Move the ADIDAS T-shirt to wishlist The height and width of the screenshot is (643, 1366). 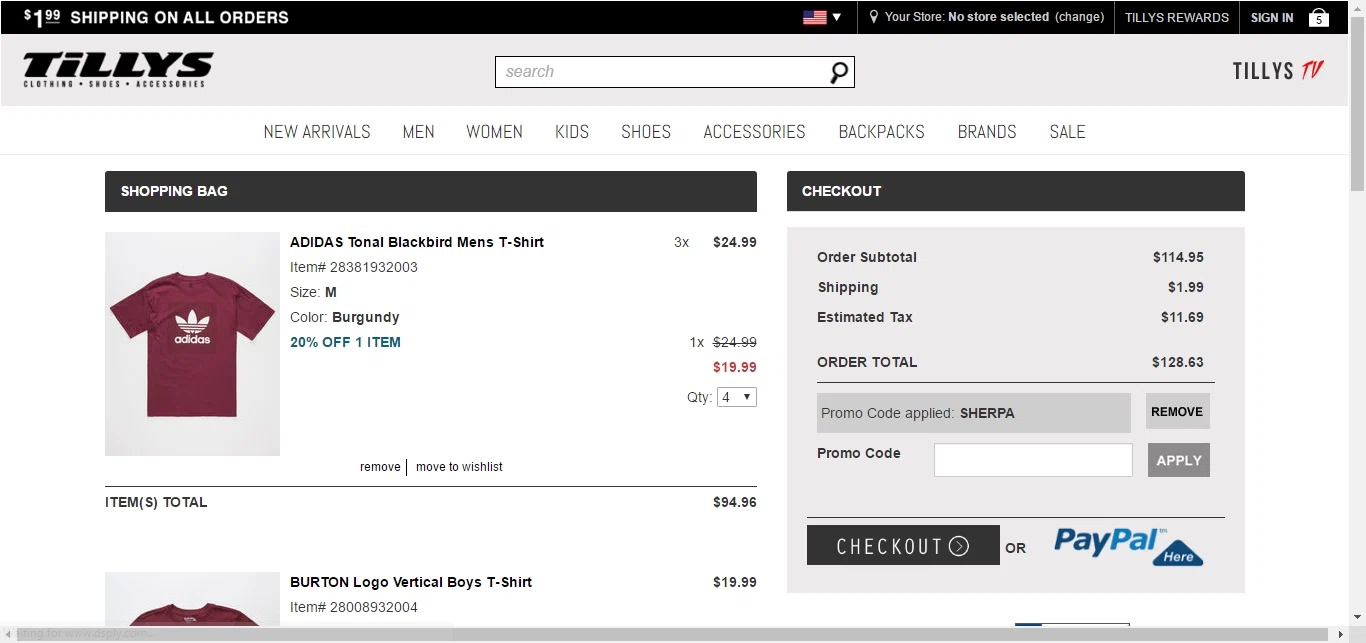pyautogui.click(x=459, y=467)
